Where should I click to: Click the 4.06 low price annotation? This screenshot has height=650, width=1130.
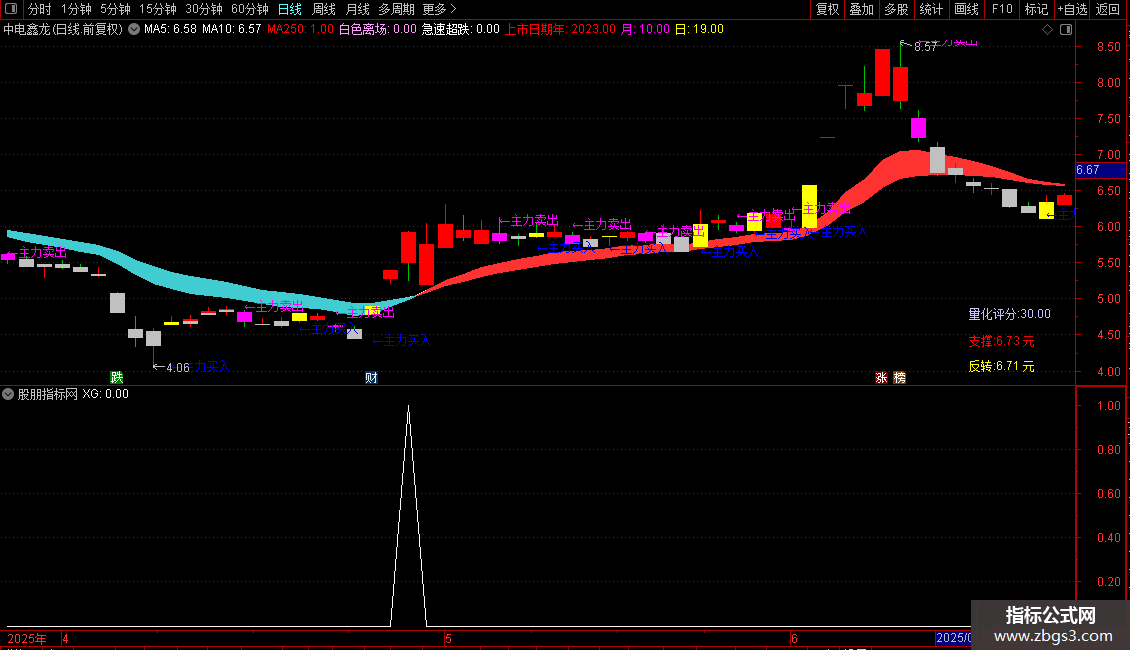(x=177, y=368)
